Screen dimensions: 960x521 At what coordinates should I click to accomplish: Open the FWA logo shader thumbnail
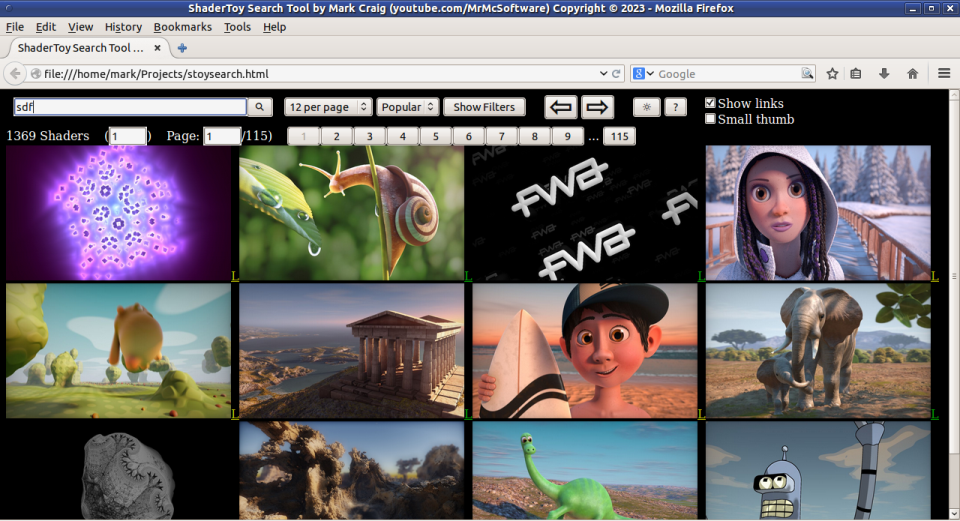(585, 213)
